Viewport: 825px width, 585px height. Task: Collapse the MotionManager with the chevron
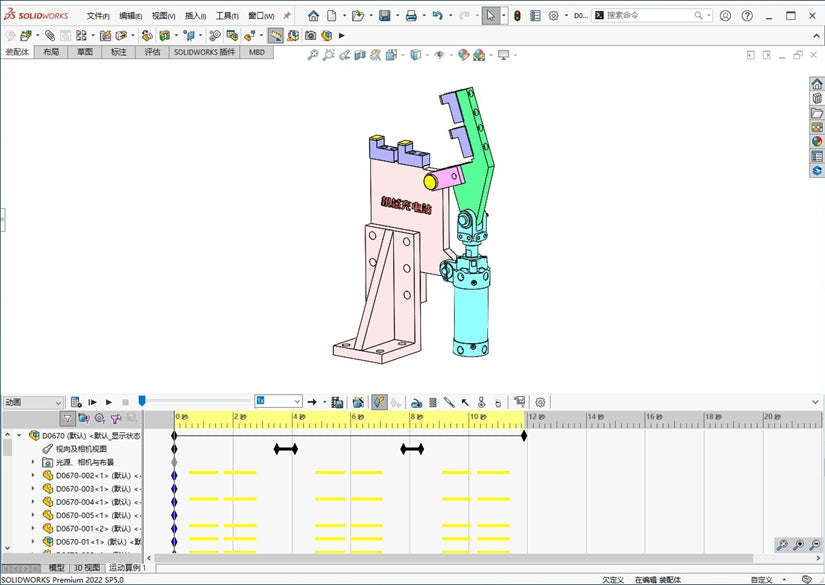[x=815, y=402]
